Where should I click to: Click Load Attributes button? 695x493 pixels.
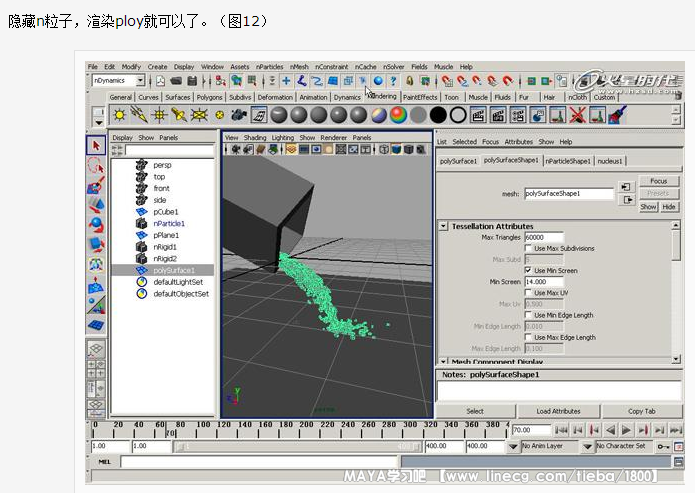[558, 411]
